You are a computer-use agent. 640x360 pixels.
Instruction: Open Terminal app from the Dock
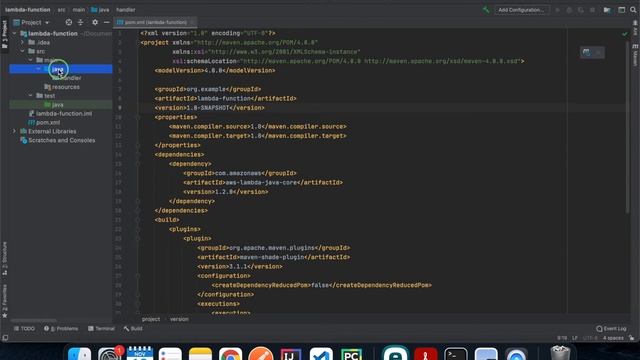[x=456, y=353]
